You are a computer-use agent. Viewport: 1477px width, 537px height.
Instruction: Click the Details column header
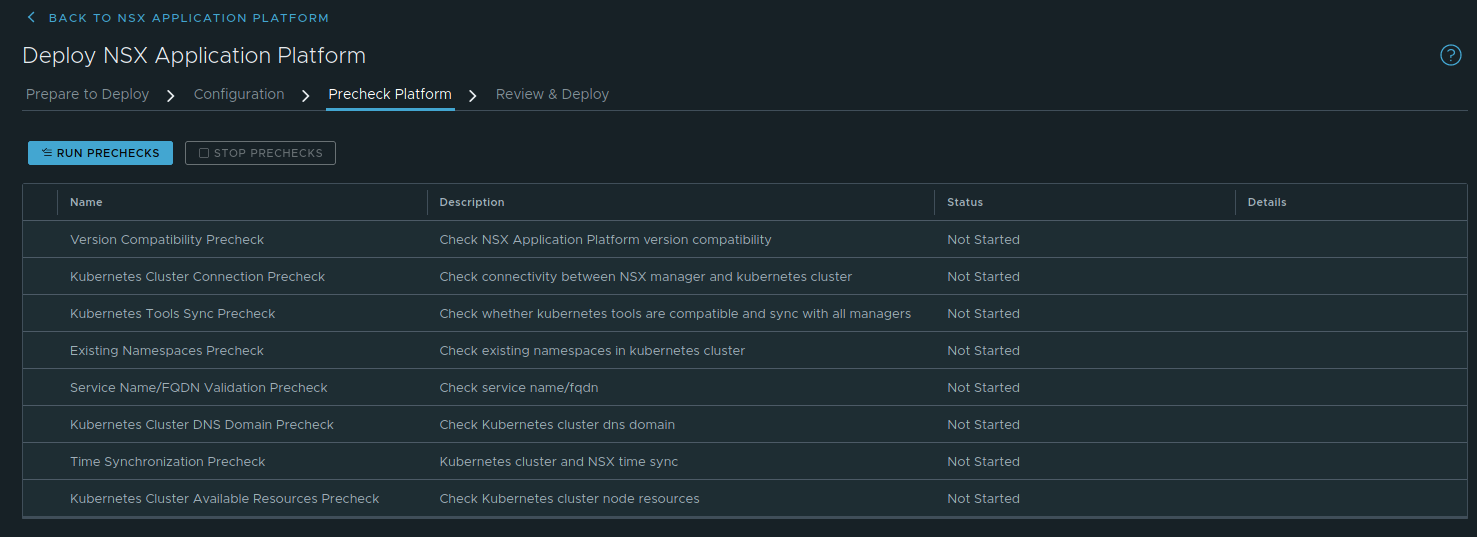click(1267, 202)
